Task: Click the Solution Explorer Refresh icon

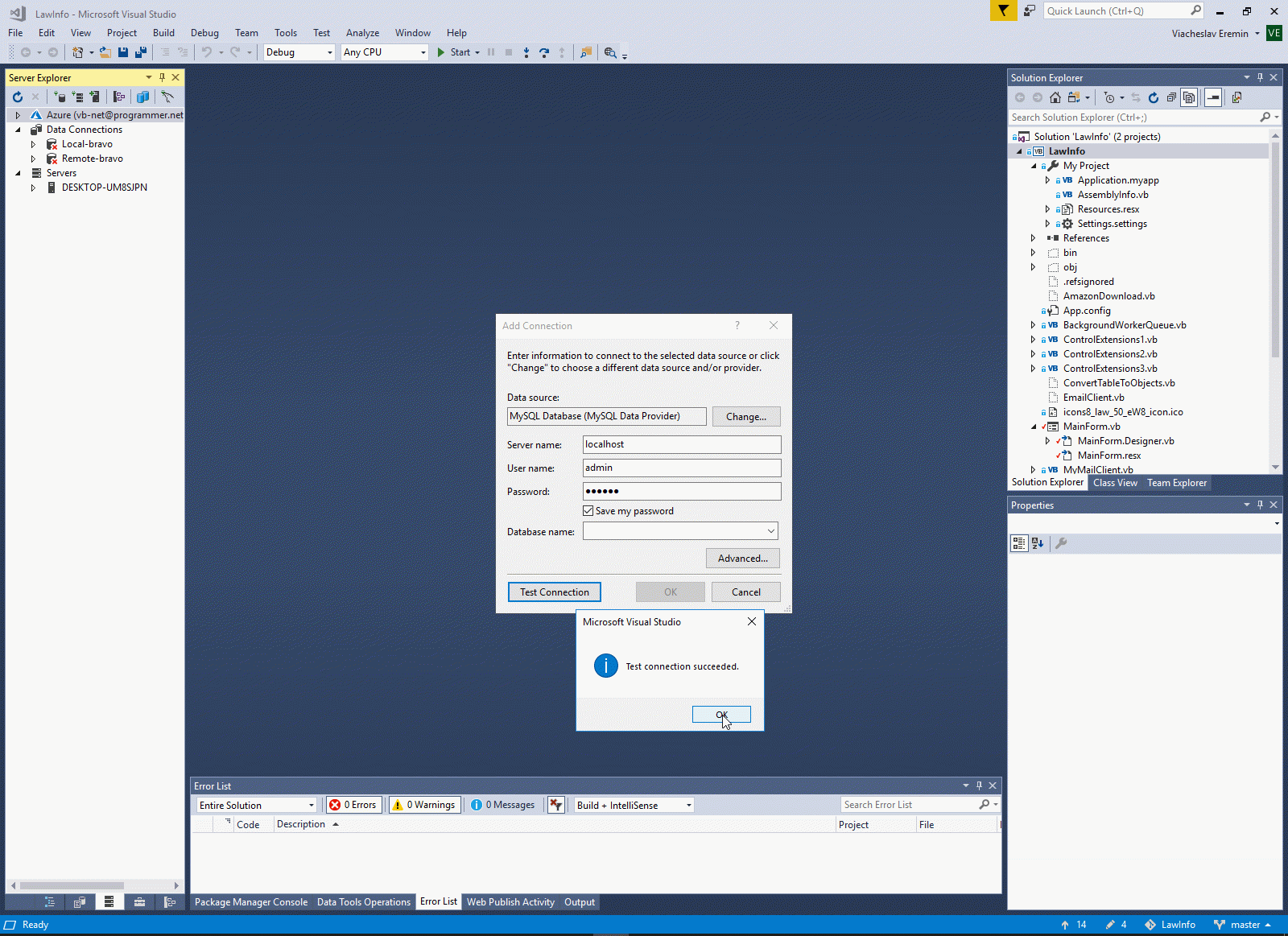Action: click(x=1154, y=97)
